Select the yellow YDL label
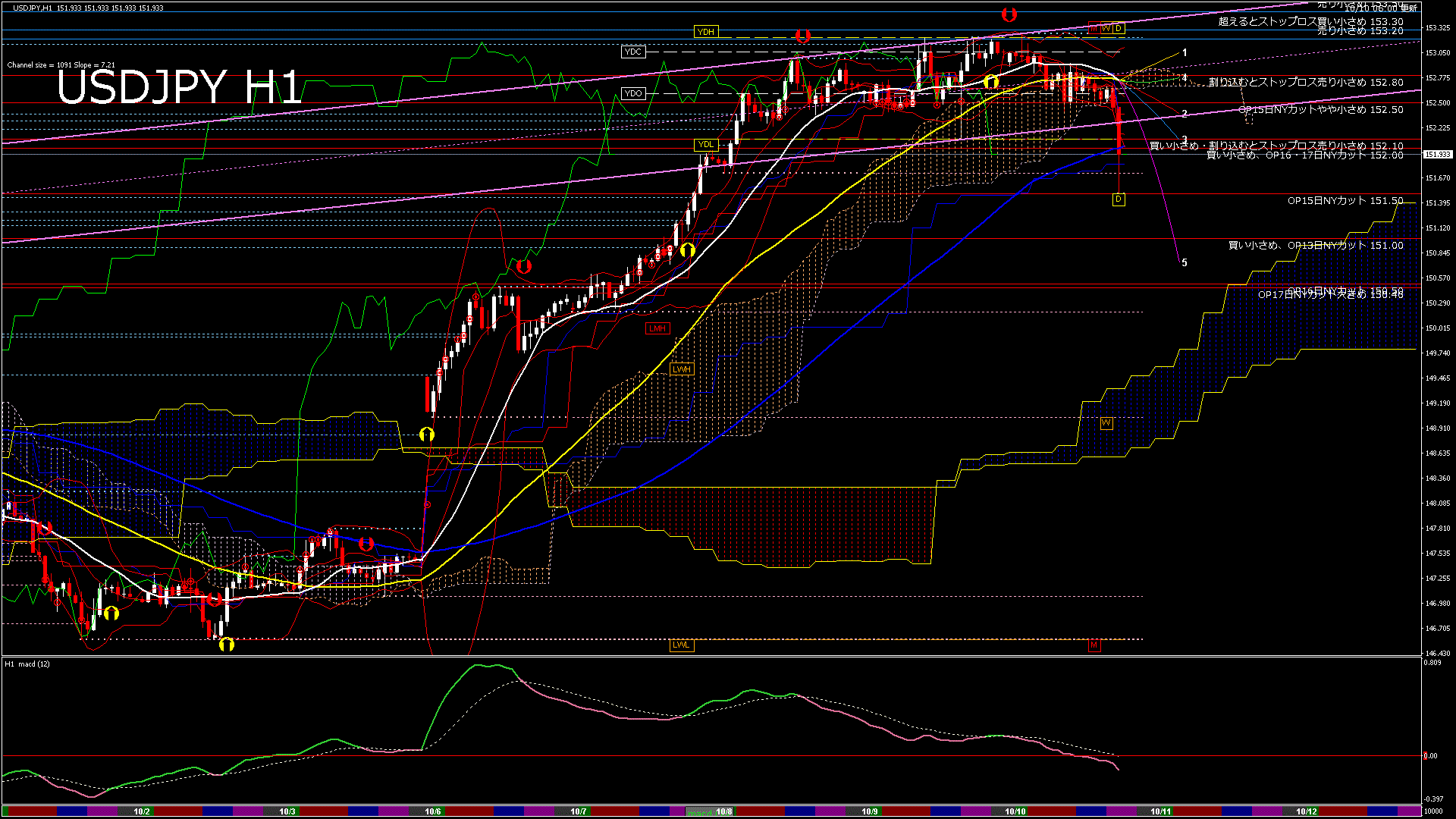 [705, 144]
